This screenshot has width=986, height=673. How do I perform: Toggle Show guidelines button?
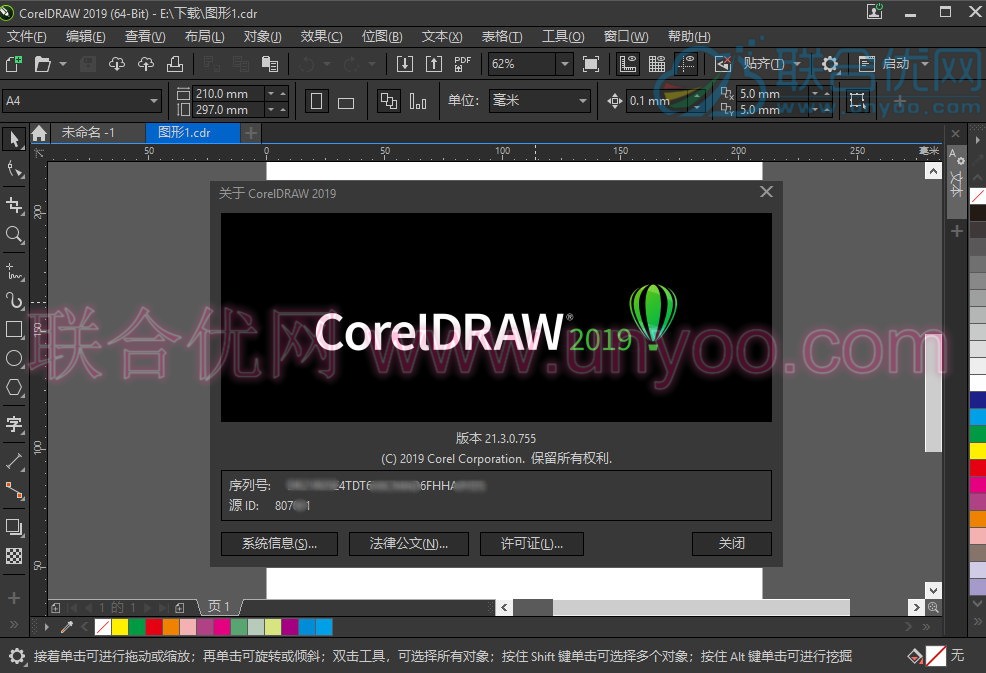tap(685, 64)
